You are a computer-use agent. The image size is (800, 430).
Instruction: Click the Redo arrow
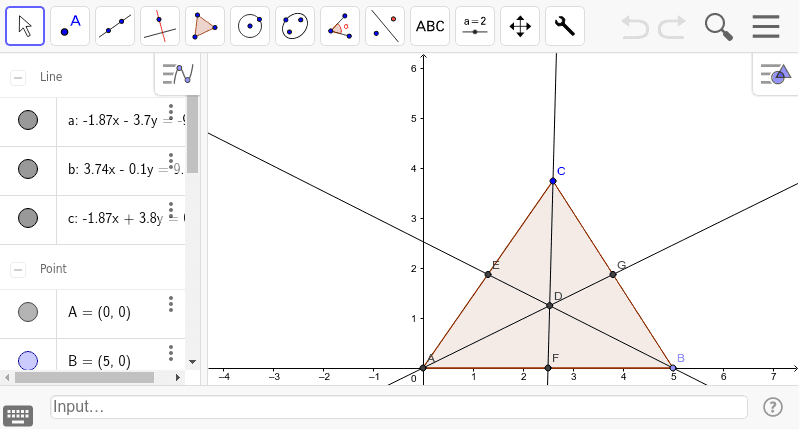pyautogui.click(x=671, y=27)
